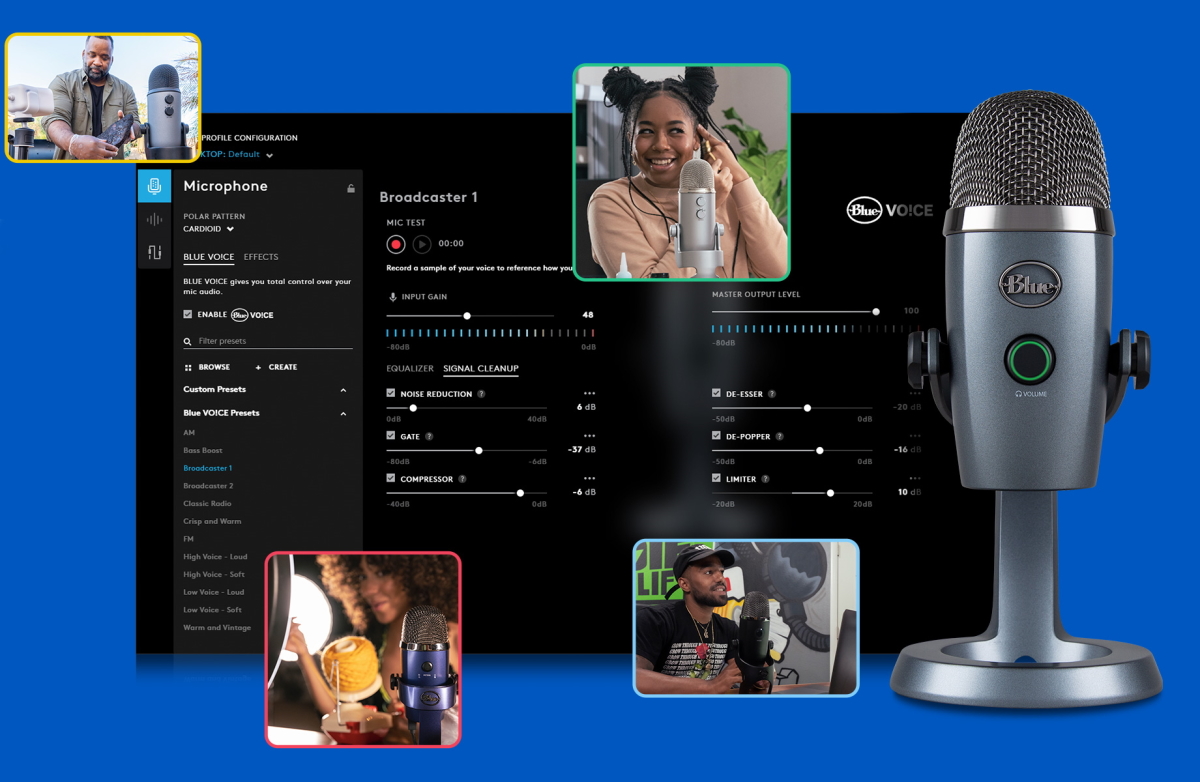
Task: Open De-Esser three-dot options
Action: [915, 394]
